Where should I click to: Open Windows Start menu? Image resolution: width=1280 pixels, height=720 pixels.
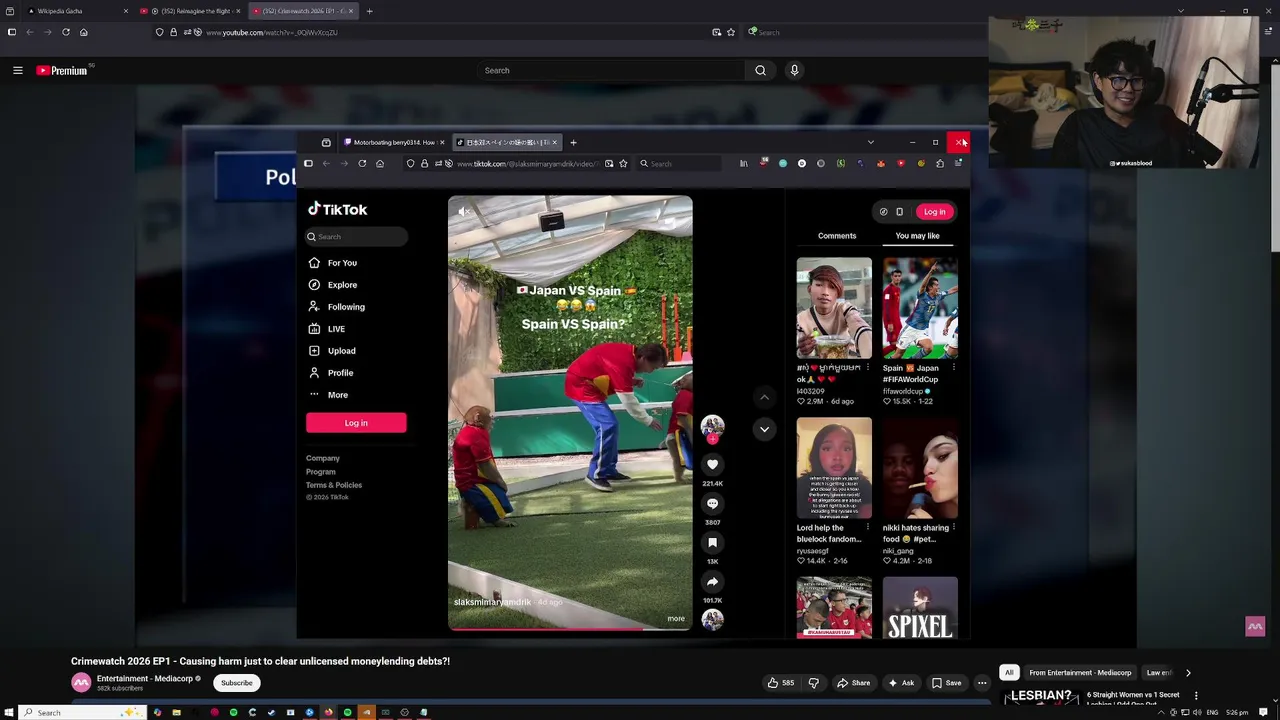(10, 712)
